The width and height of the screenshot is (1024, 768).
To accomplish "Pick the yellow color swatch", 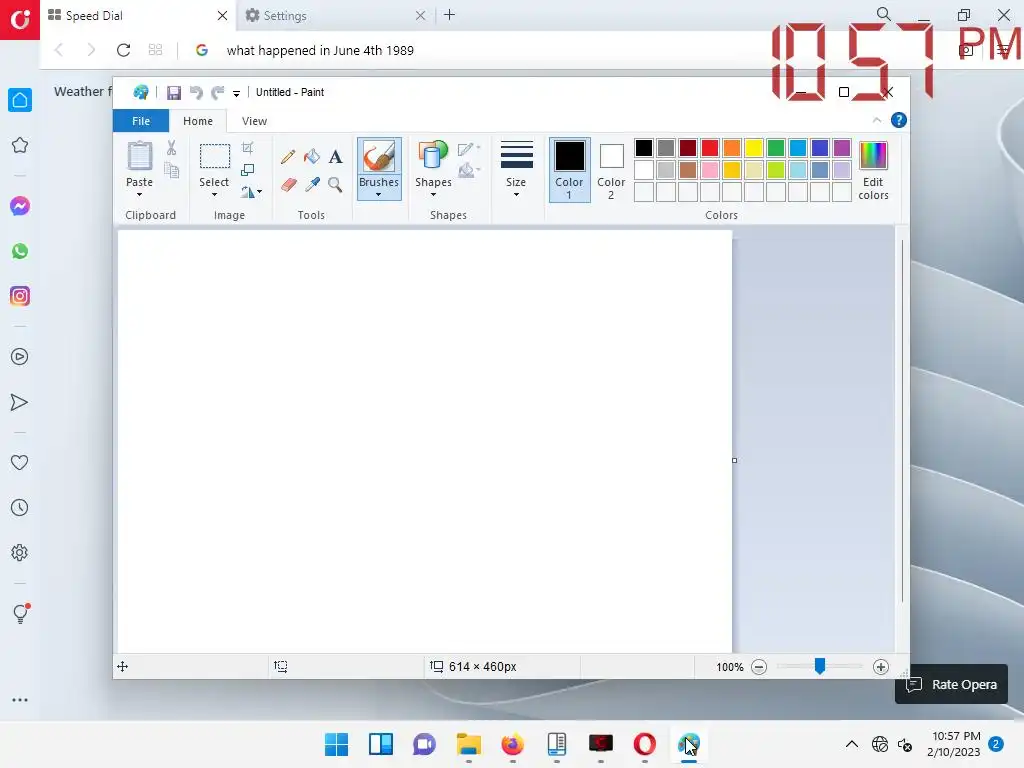I will click(754, 148).
